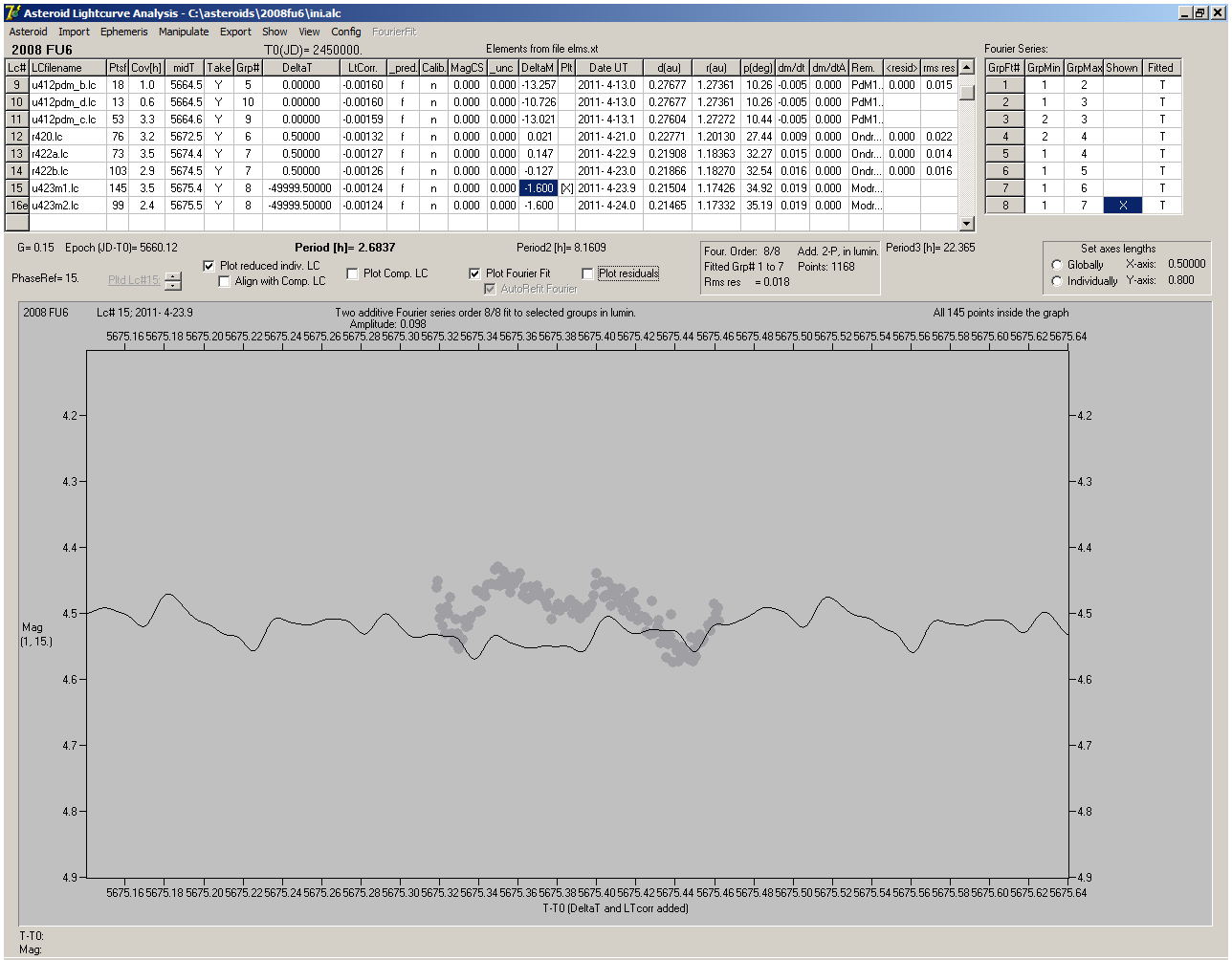
Task: Click the application icon in title bar
Action: pyautogui.click(x=12, y=12)
